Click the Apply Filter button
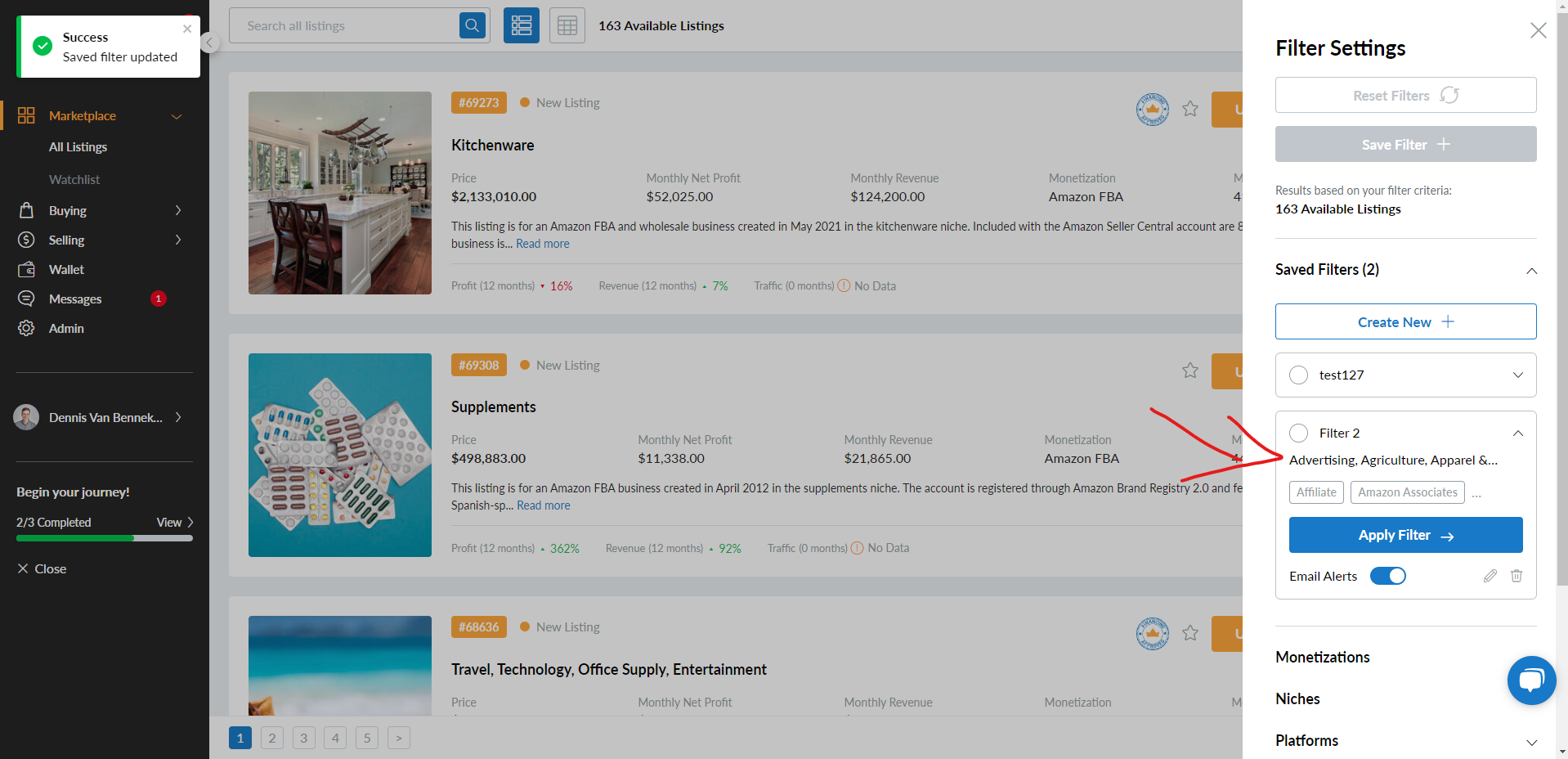 1405,535
